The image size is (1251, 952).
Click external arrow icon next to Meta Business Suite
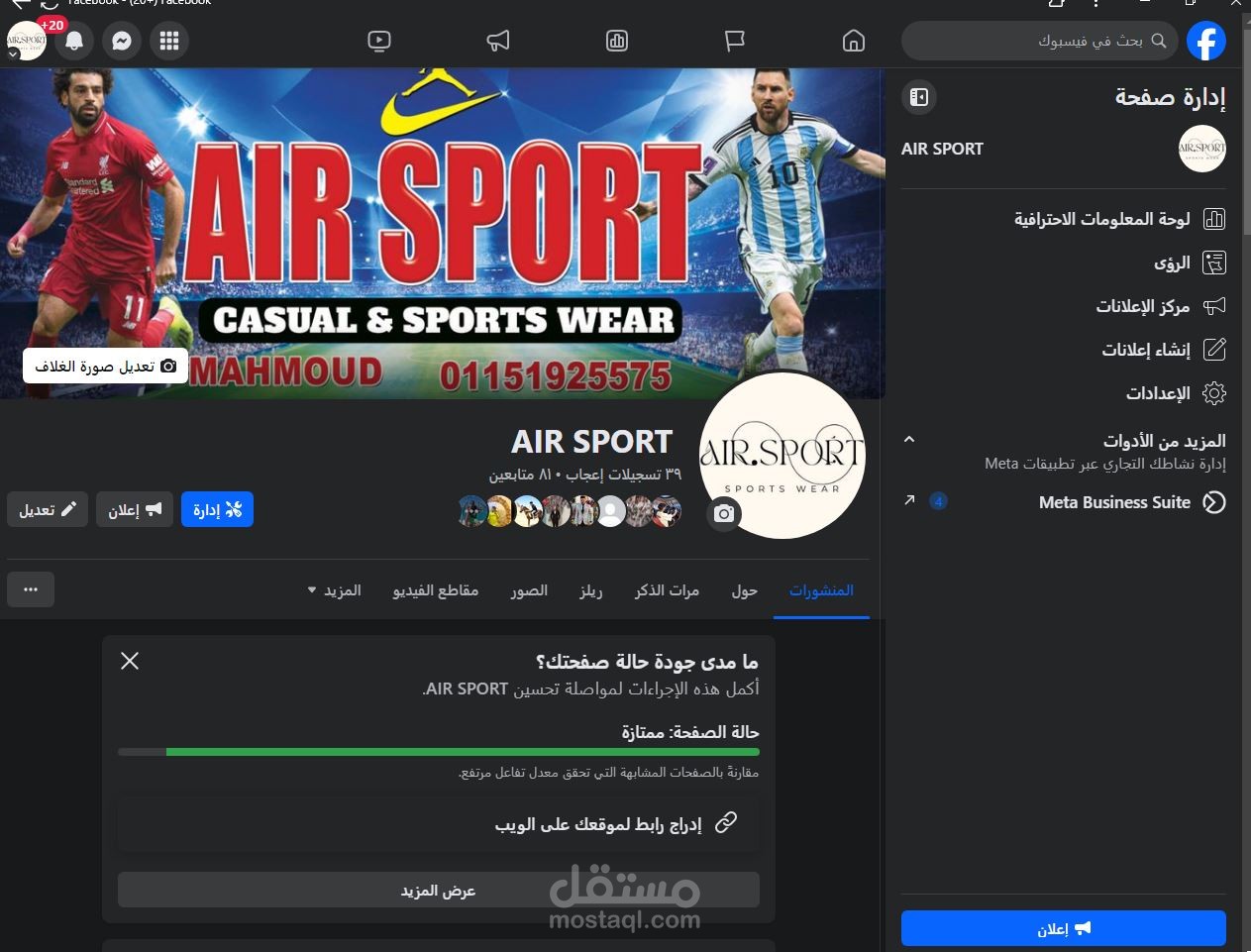click(x=909, y=501)
